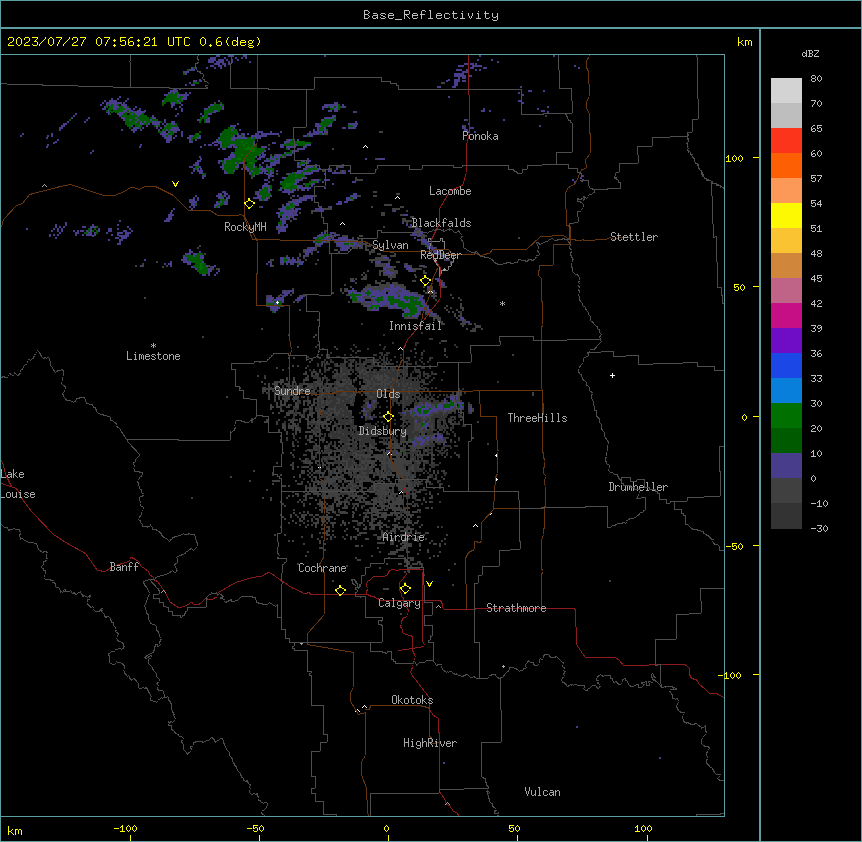Click the yellow V marker northwest of RockyMH
This screenshot has height=842, width=862.
(175, 184)
